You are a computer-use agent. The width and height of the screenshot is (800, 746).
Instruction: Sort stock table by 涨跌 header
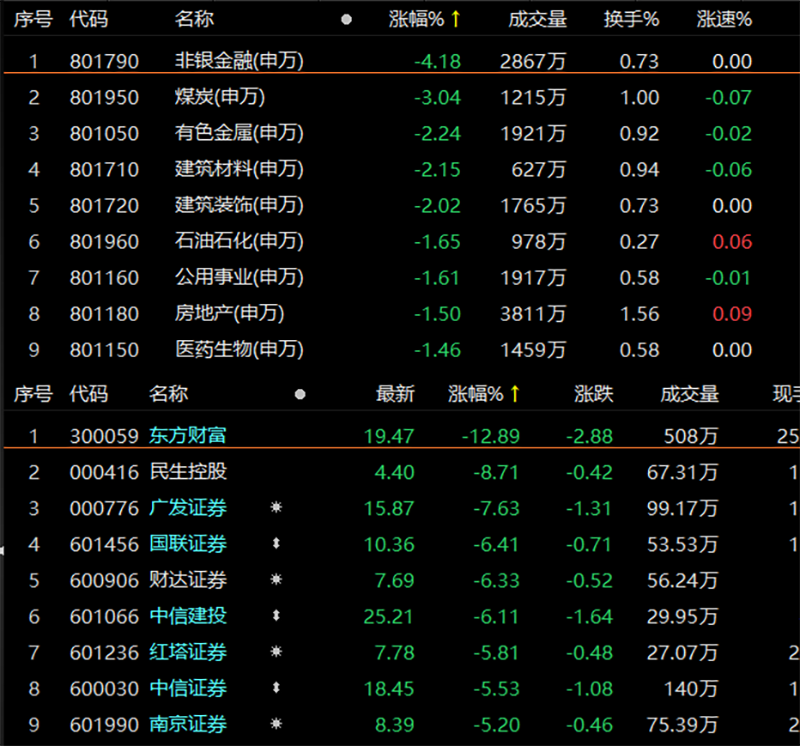click(x=593, y=394)
